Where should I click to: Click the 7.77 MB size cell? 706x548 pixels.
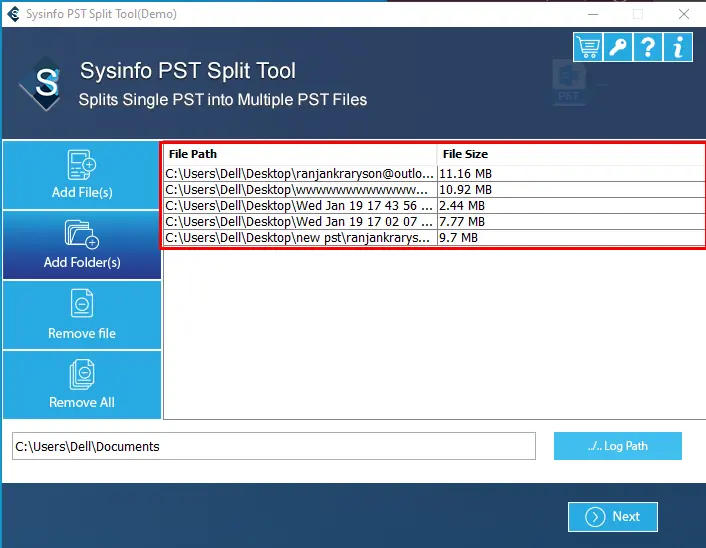tap(570, 222)
